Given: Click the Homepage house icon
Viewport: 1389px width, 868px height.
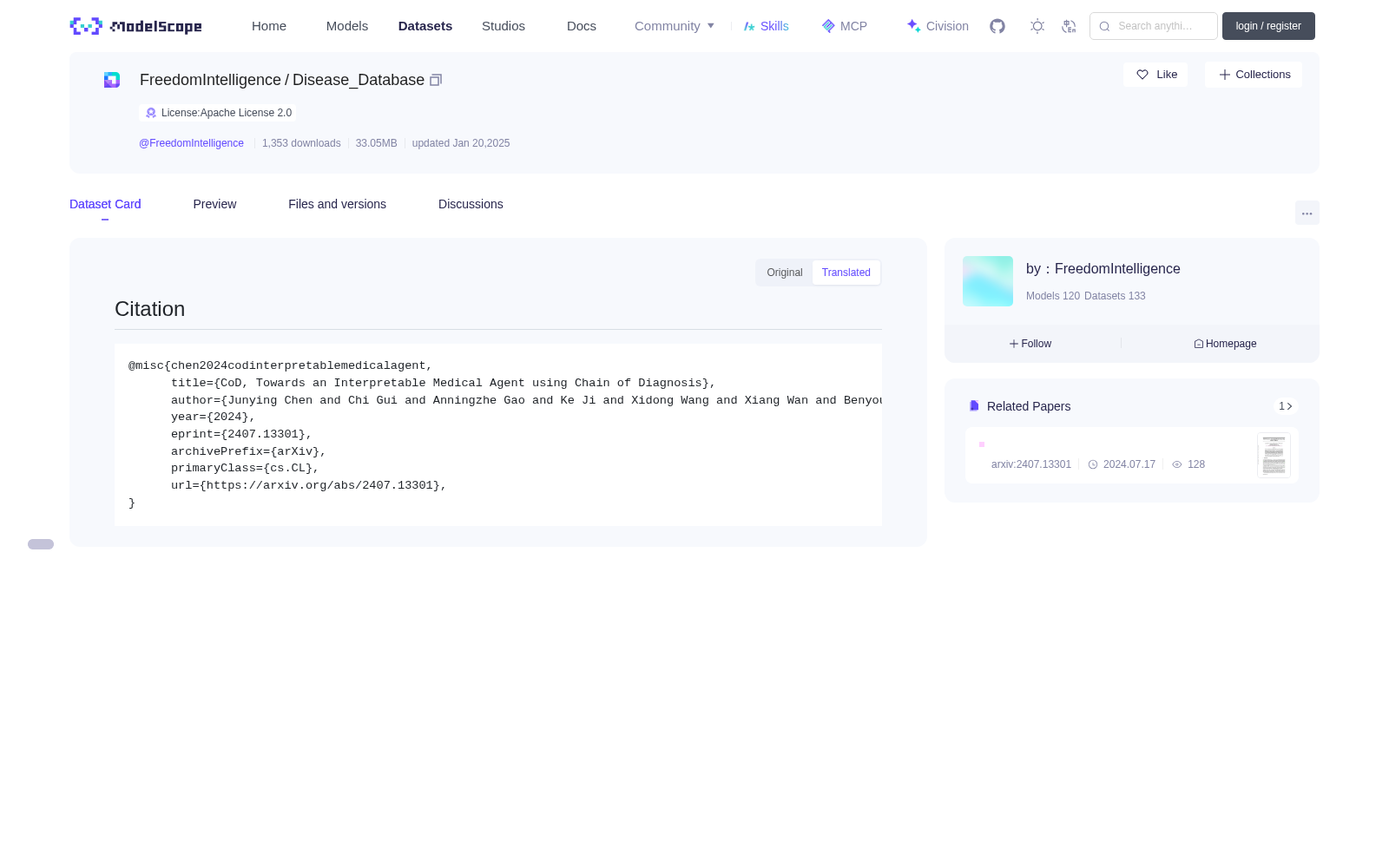Looking at the screenshot, I should click(x=1199, y=344).
